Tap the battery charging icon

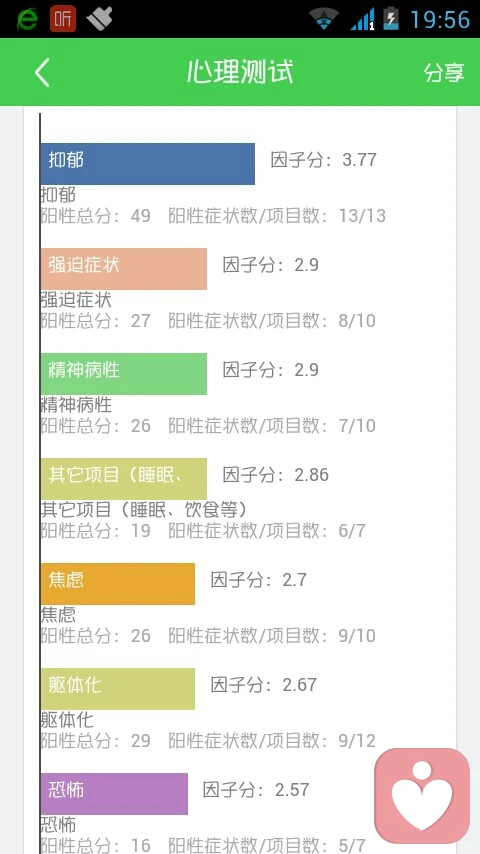(x=391, y=18)
